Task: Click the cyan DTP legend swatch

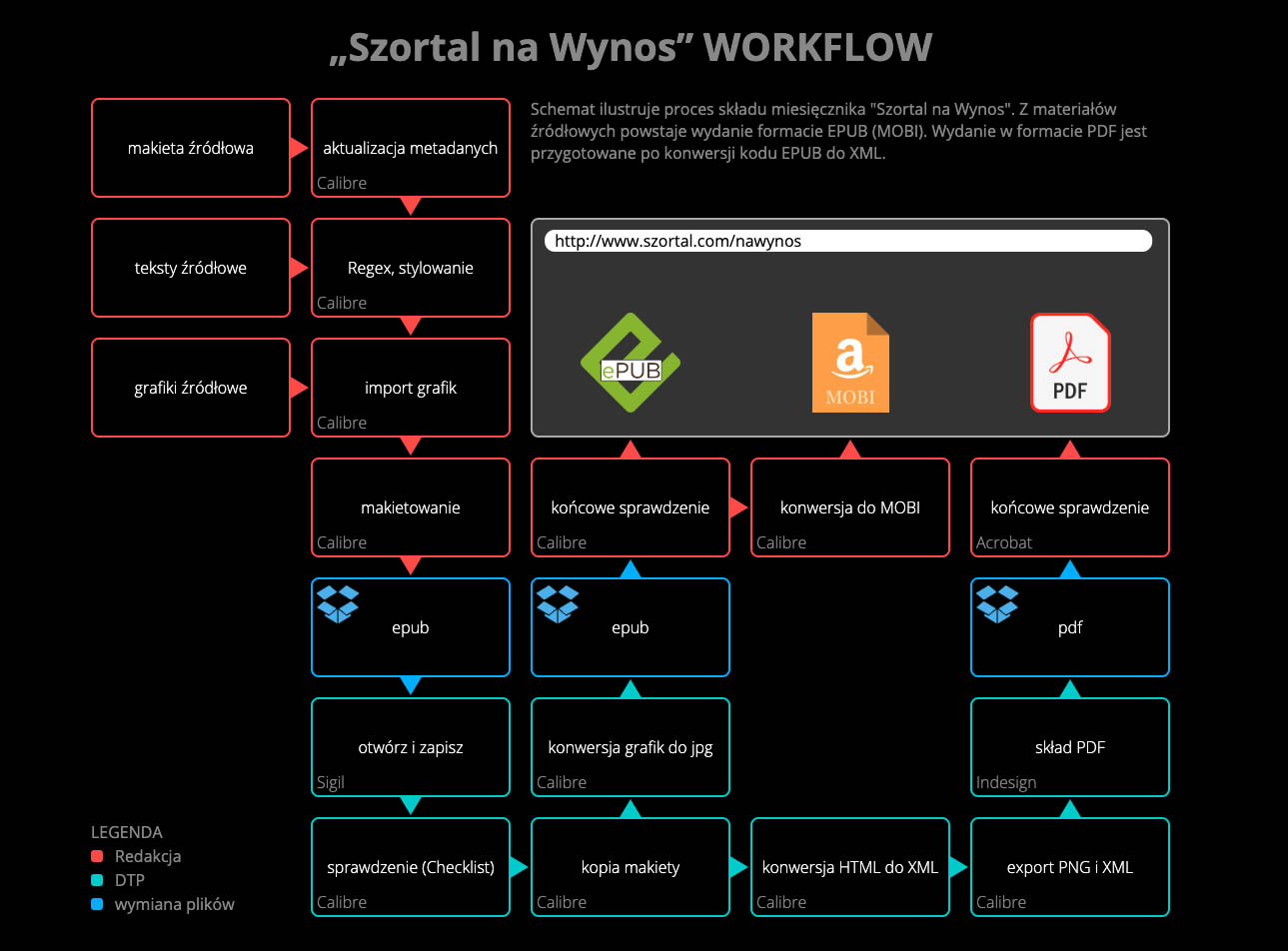Action: coord(97,880)
